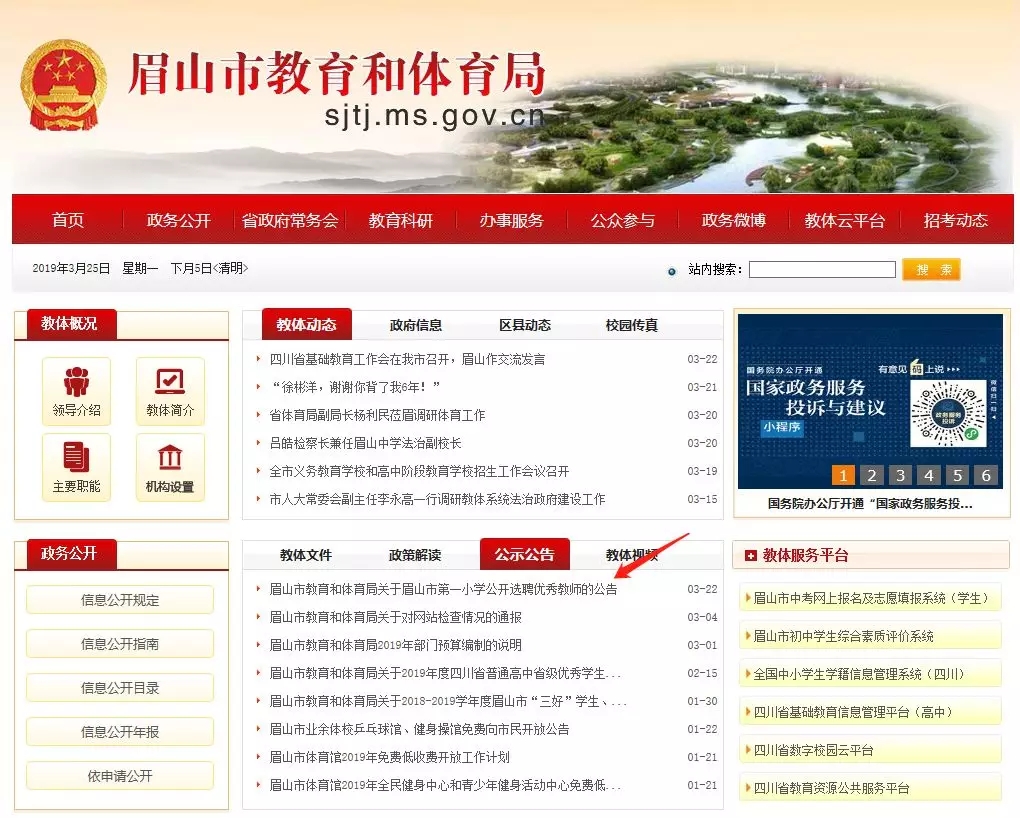Viewport: 1020px width, 818px height.
Task: Click the 主要职能 document icon
Action: (x=76, y=458)
